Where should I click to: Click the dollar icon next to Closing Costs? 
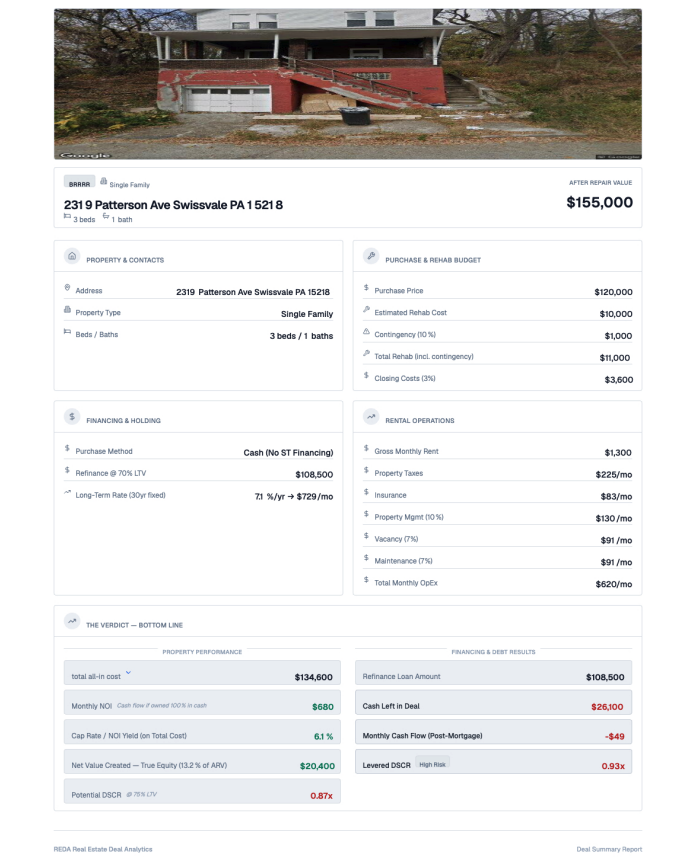tap(366, 376)
